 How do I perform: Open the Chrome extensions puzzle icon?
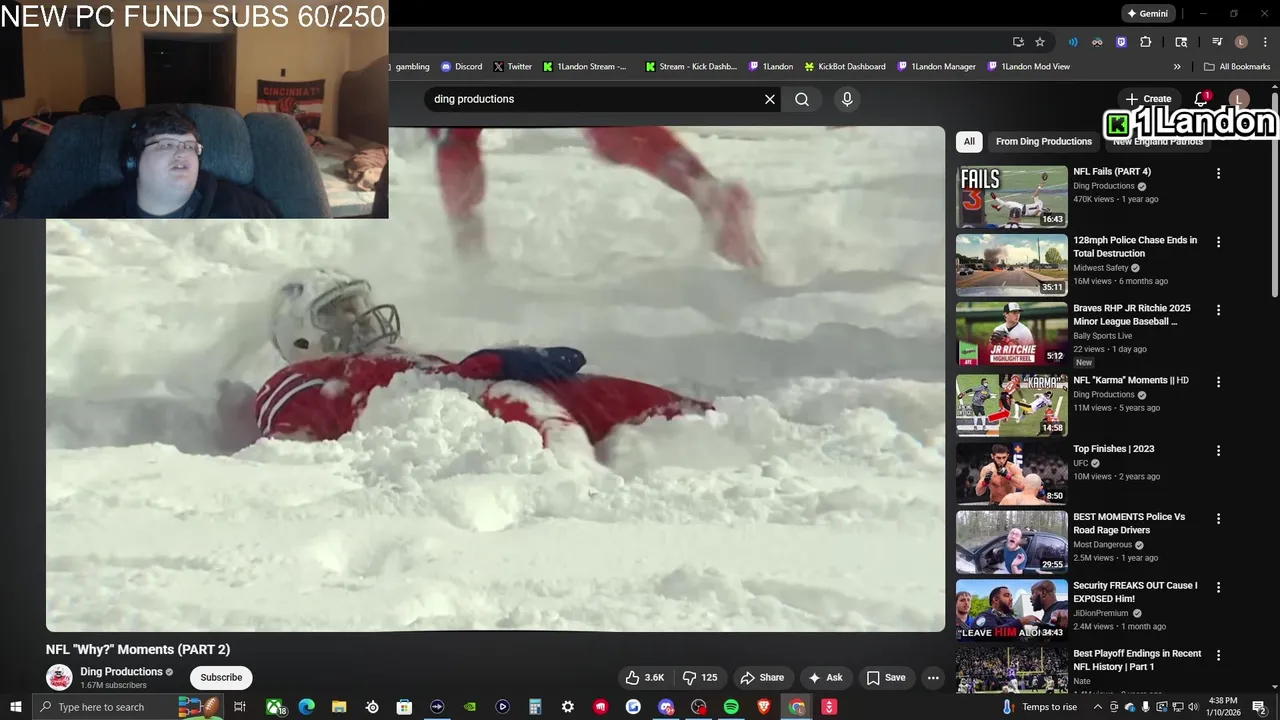click(x=1146, y=42)
